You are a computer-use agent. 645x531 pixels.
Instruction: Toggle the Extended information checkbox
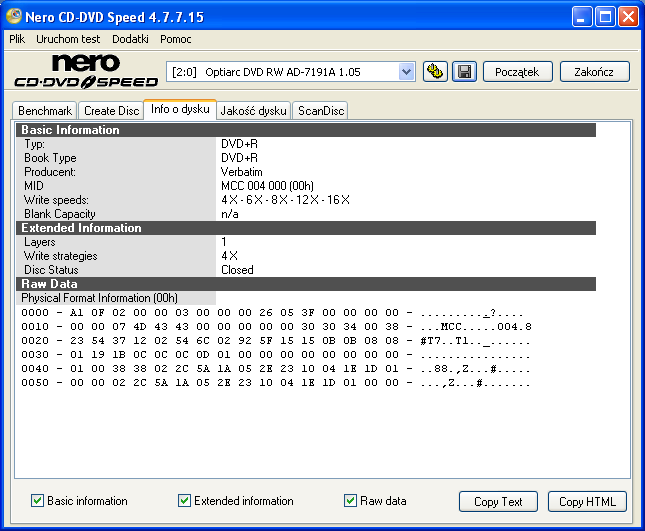[184, 501]
